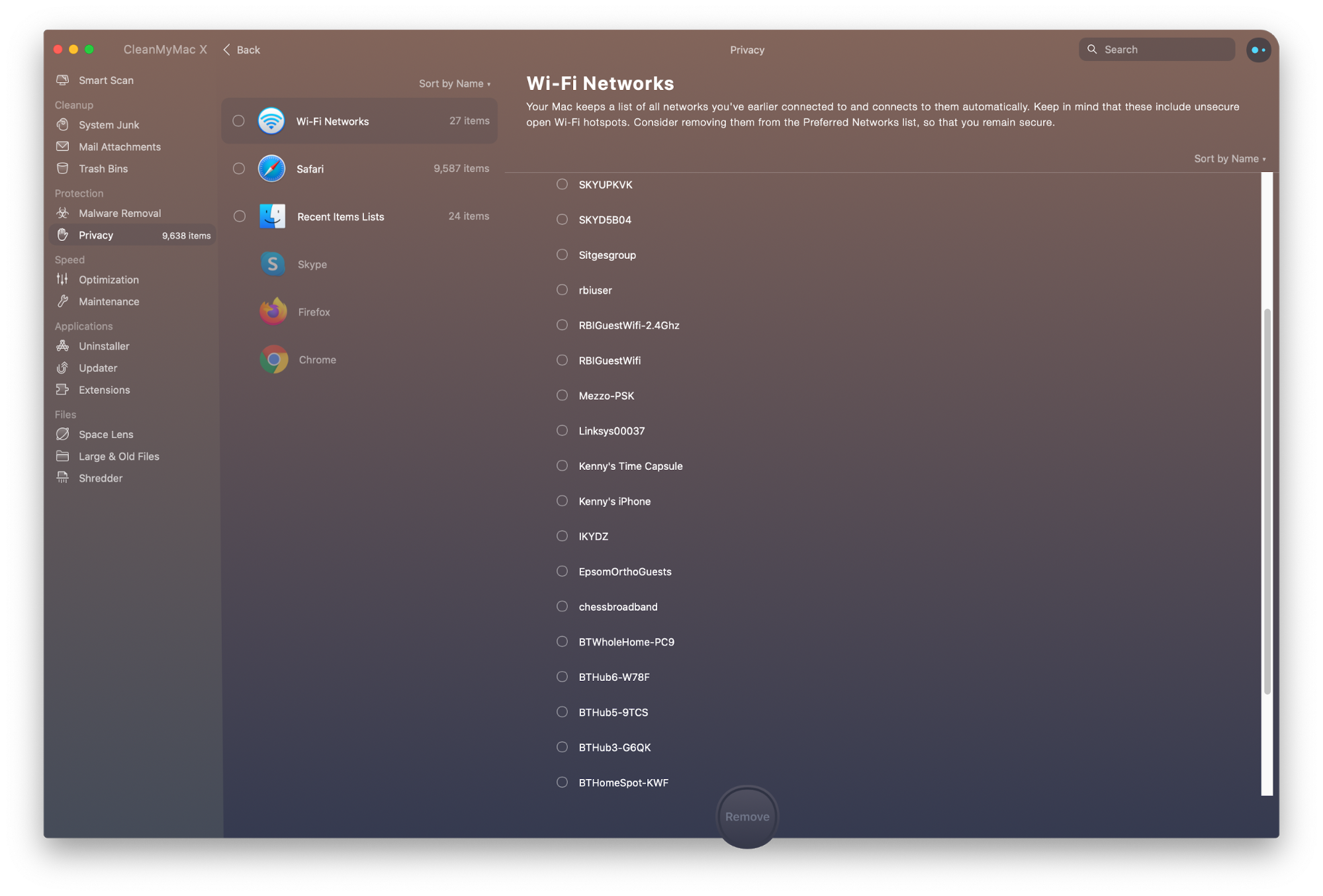Open the Smart Scan section
Viewport: 1323px width, 896px height.
pyautogui.click(x=106, y=80)
